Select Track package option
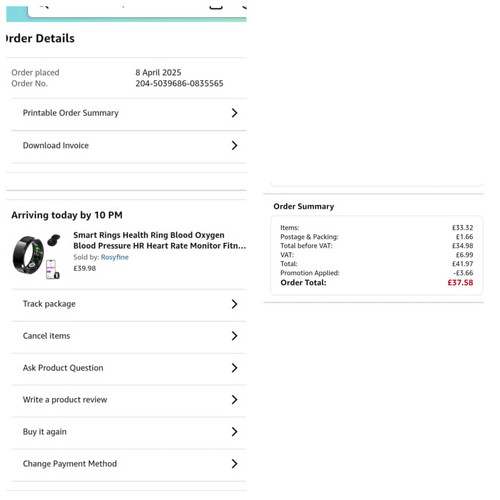 tap(129, 304)
